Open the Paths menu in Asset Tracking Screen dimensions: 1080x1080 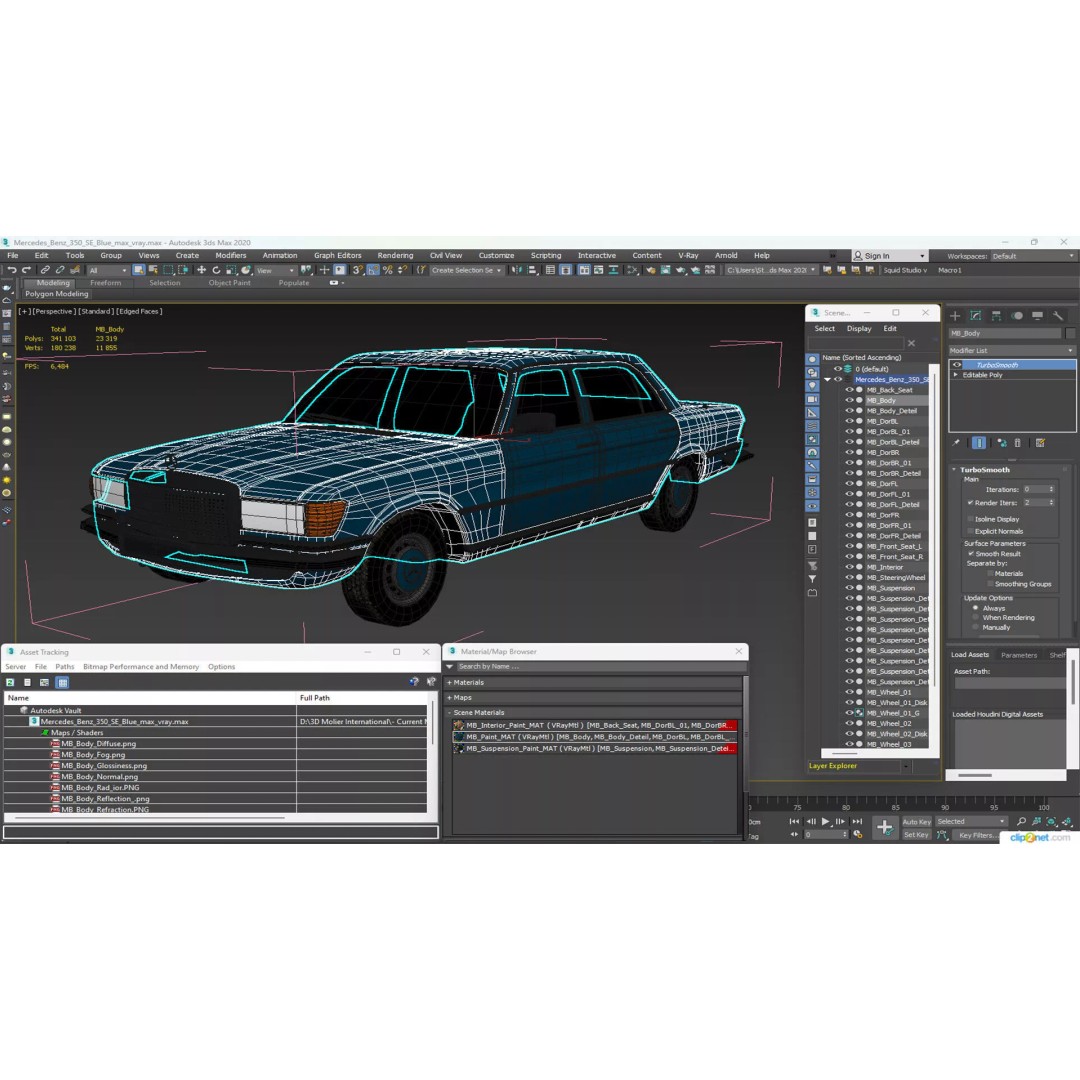(65, 667)
